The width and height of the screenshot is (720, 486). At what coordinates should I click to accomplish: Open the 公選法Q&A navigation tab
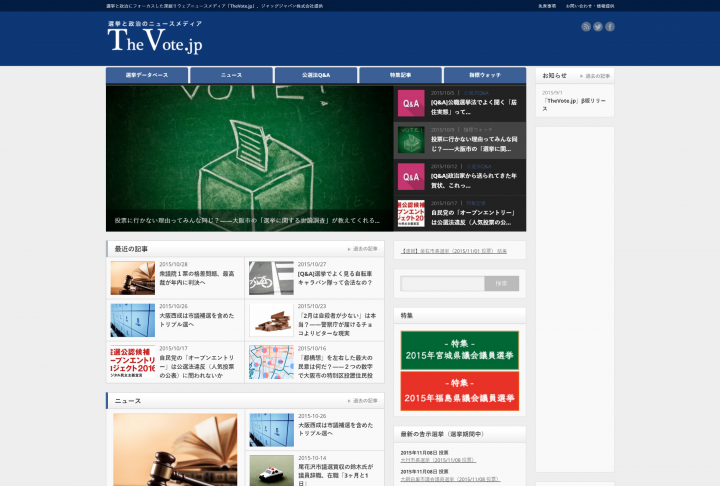coord(315,75)
